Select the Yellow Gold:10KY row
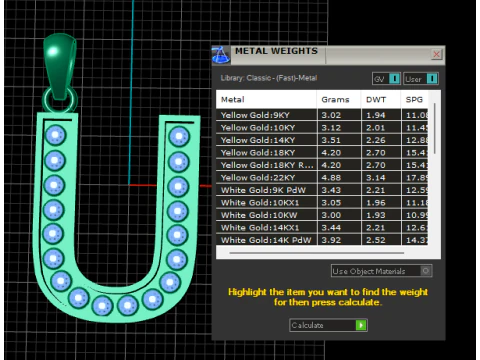The width and height of the screenshot is (480, 360). 322,128
